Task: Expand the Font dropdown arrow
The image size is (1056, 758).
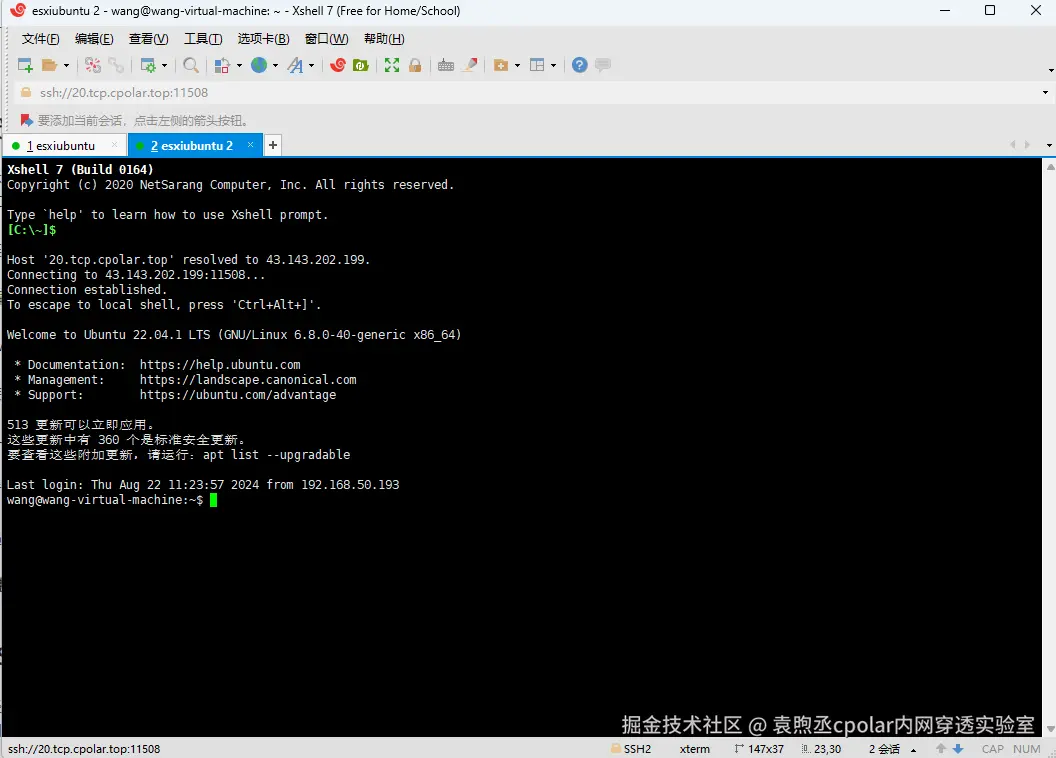Action: (311, 65)
